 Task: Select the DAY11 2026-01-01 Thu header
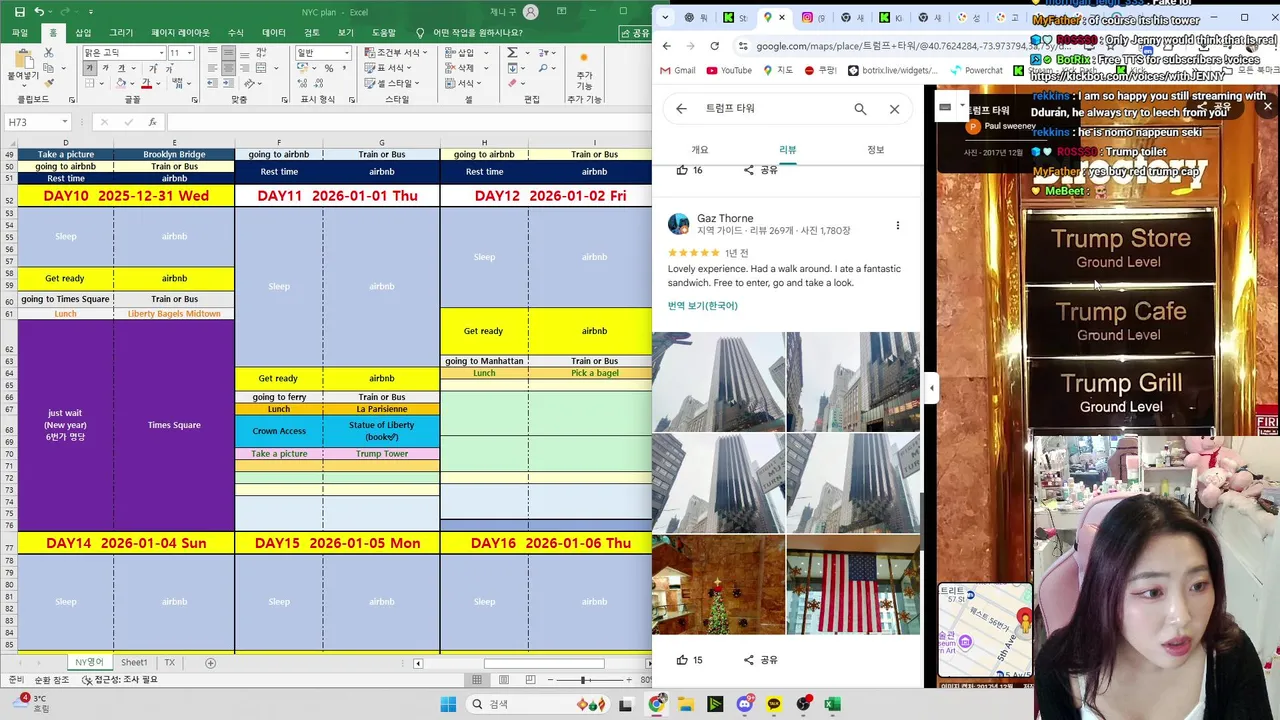[x=337, y=196]
